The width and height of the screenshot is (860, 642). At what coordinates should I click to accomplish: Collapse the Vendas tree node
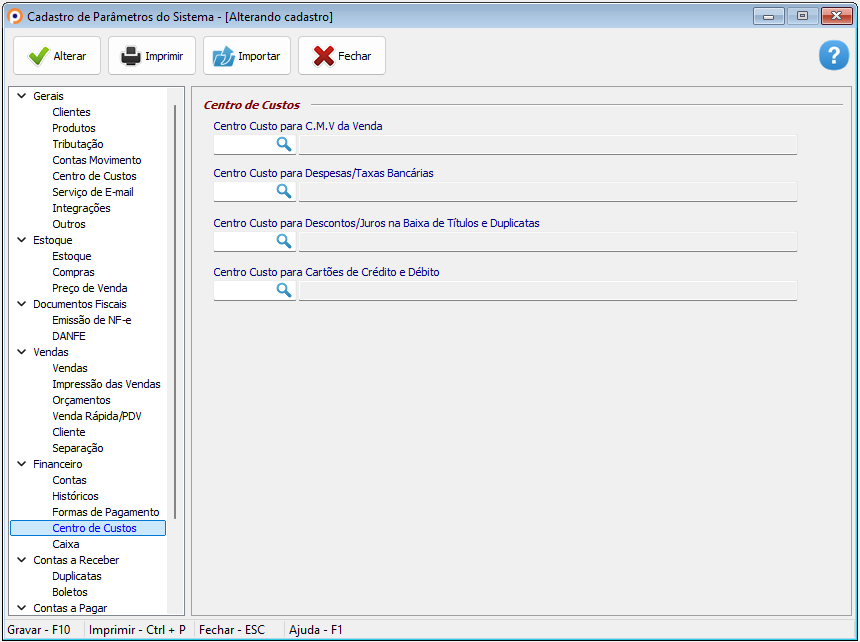(x=22, y=352)
